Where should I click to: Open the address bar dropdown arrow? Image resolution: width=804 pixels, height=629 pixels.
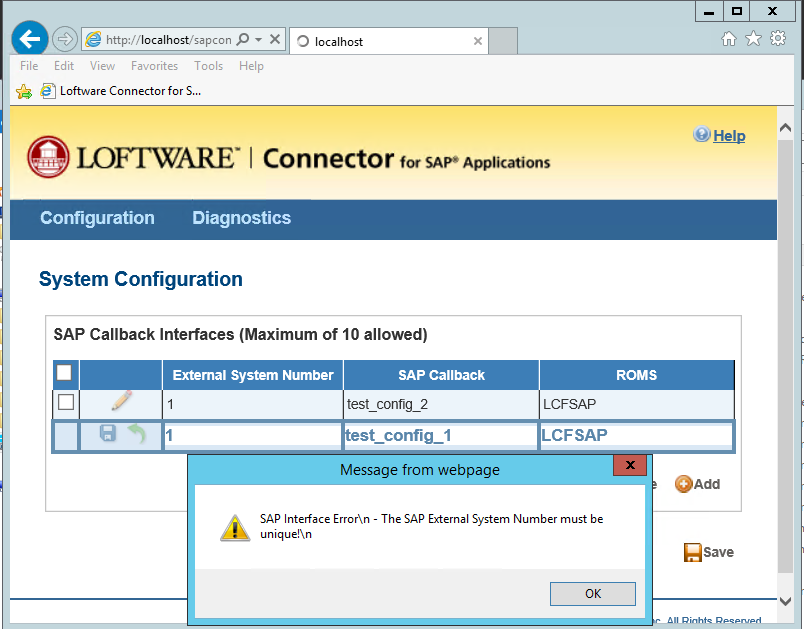pyautogui.click(x=258, y=39)
